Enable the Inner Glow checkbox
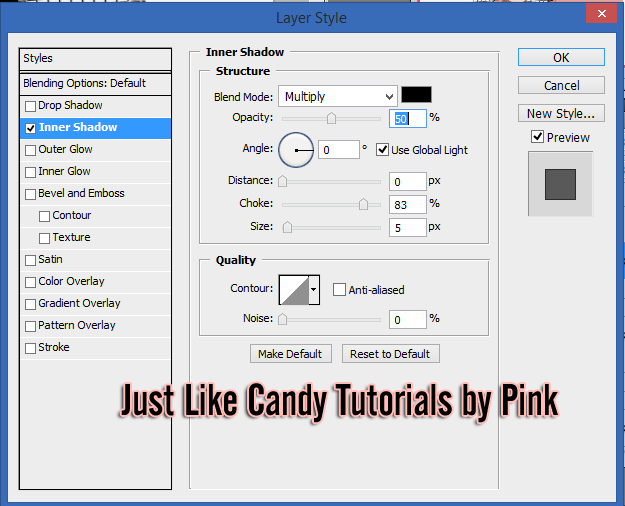This screenshot has height=506, width=625. click(x=30, y=172)
